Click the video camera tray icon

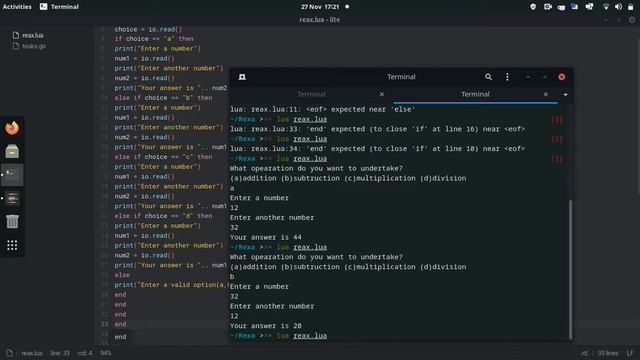coord(548,7)
